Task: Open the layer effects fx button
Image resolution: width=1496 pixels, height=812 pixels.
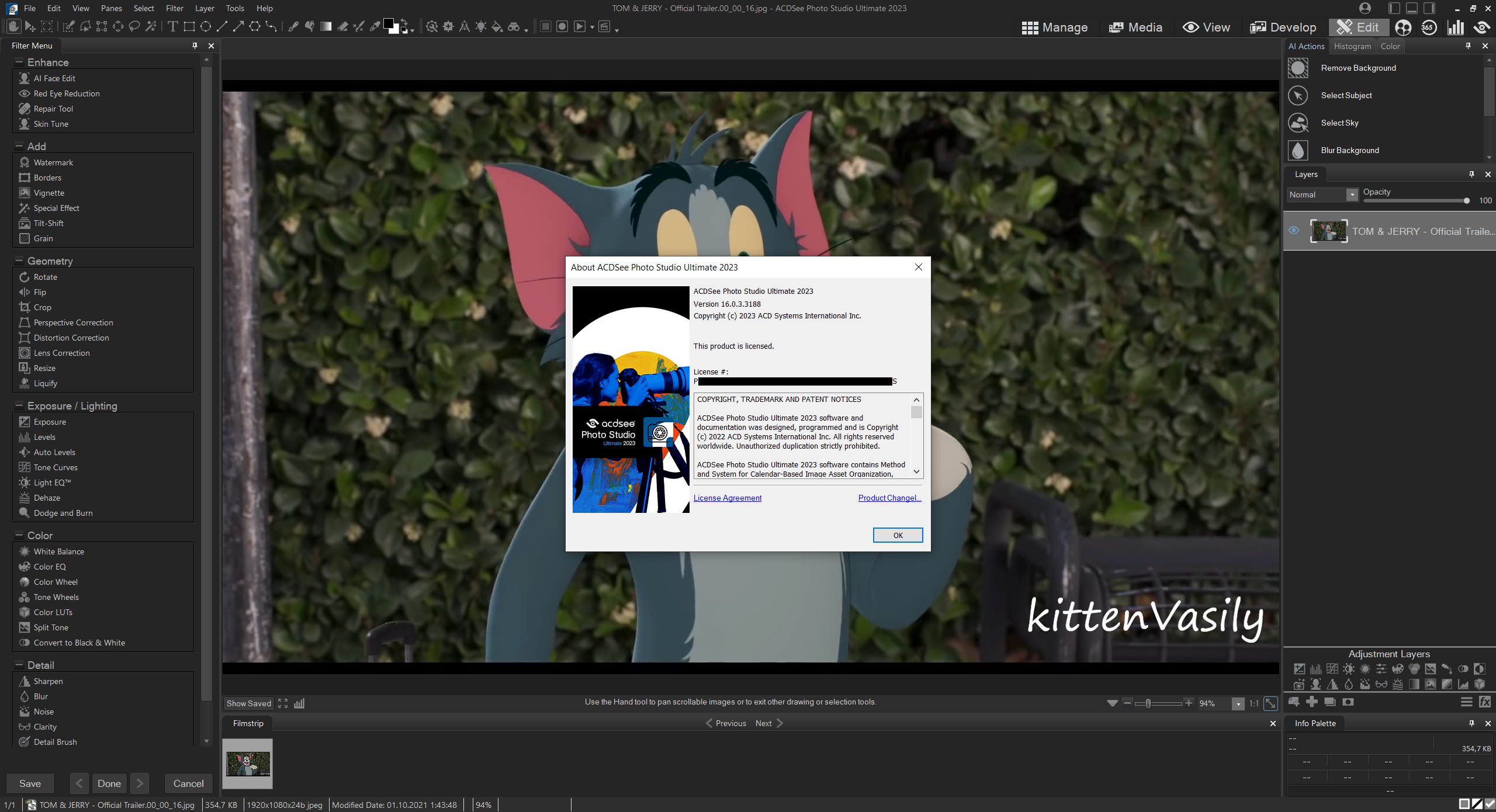Action: 1484,702
